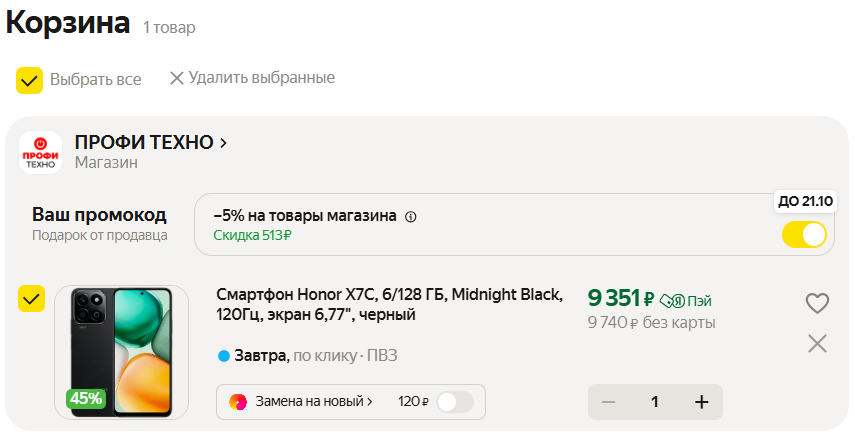The height and width of the screenshot is (438, 855).
Task: Add item to favorites with heart icon
Action: [817, 303]
